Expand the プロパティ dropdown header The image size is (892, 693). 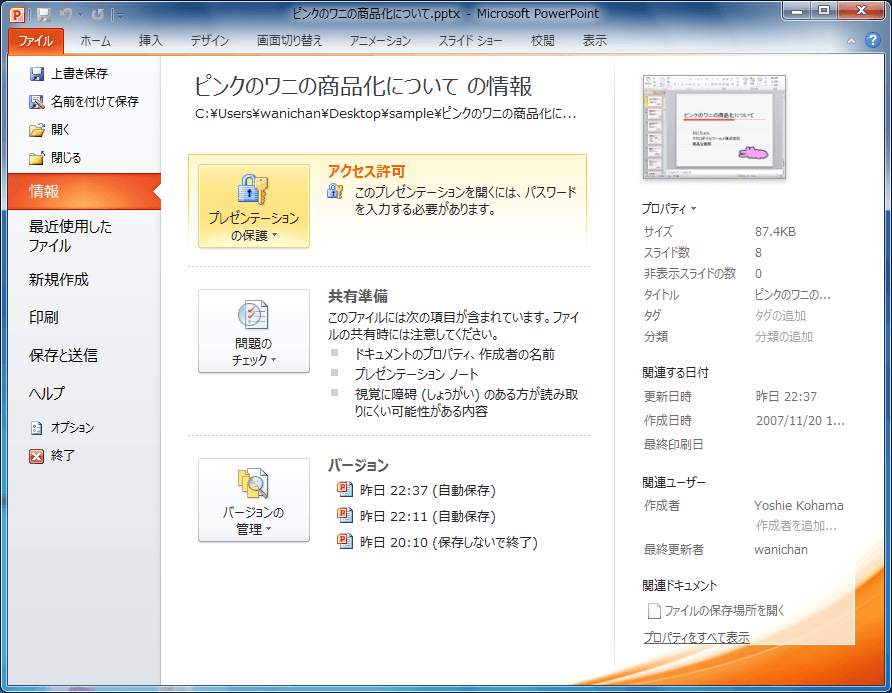[x=669, y=209]
